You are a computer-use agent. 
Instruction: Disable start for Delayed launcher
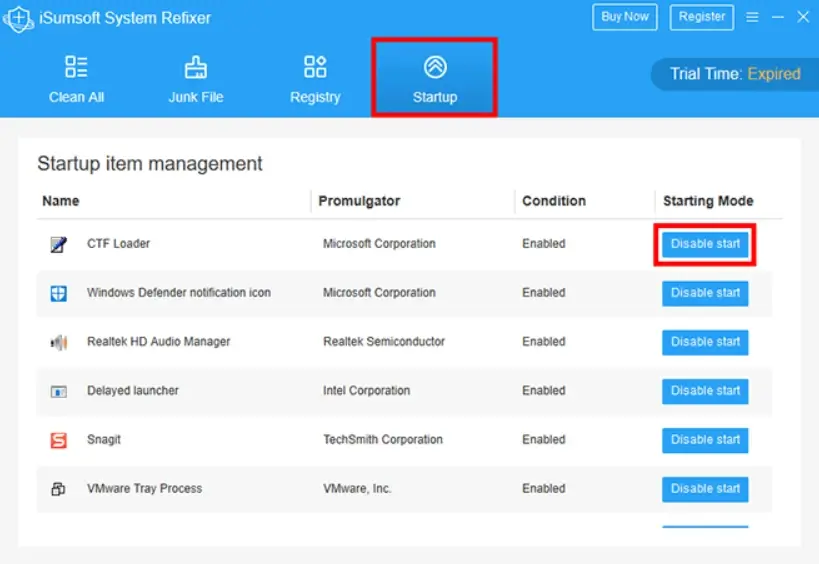point(705,391)
